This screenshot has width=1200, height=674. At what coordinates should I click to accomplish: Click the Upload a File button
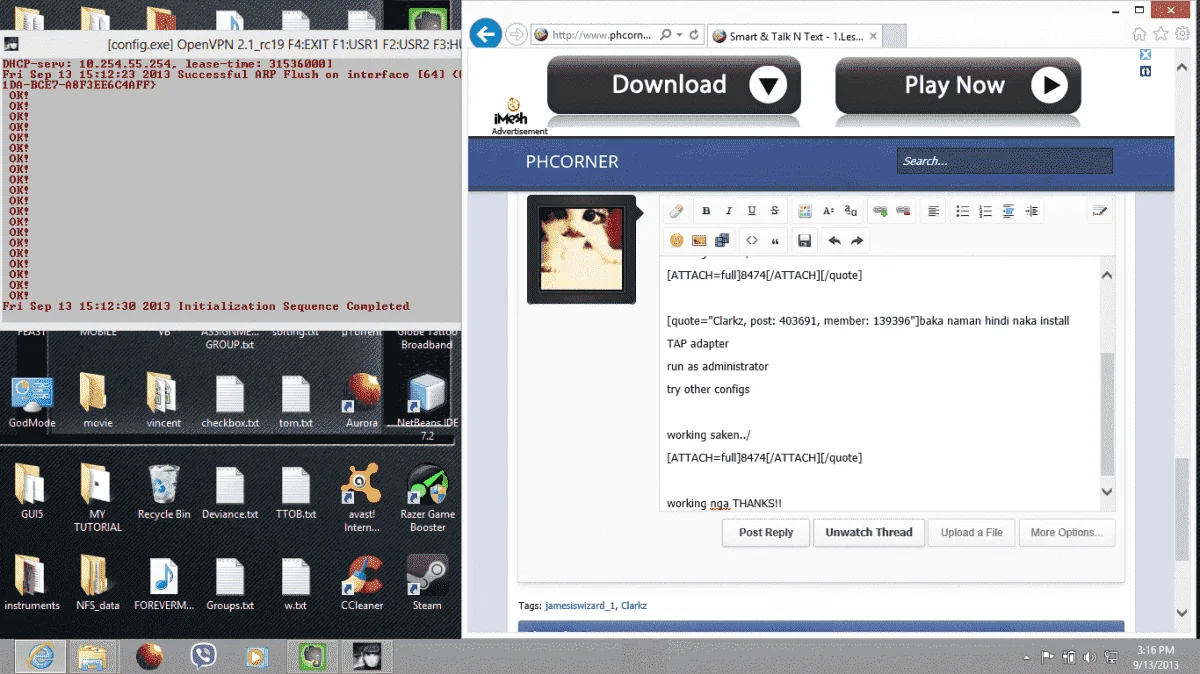(x=972, y=532)
